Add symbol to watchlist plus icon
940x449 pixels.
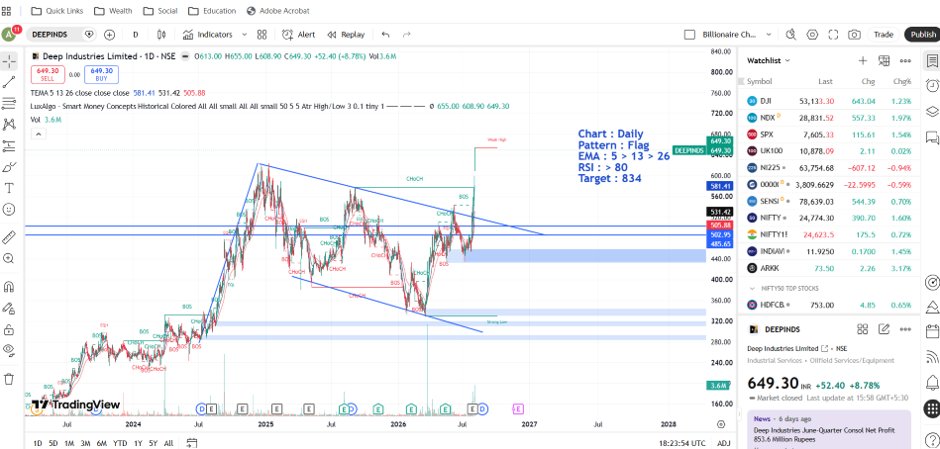(x=863, y=61)
